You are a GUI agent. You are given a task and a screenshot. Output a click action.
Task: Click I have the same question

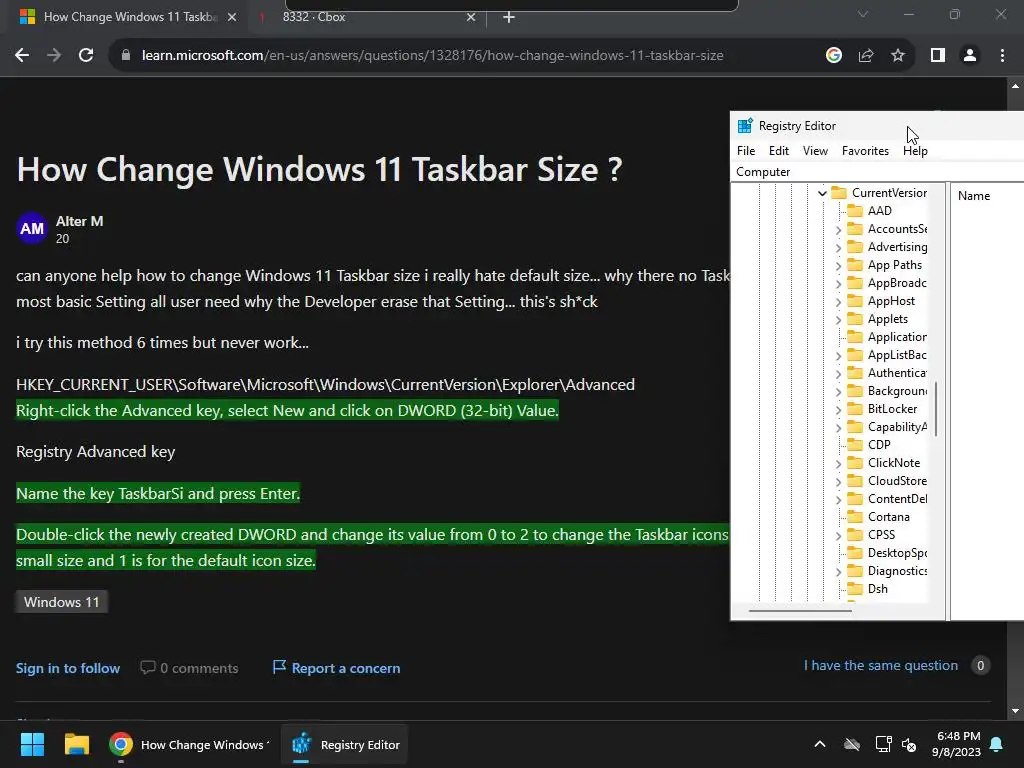[x=881, y=665]
